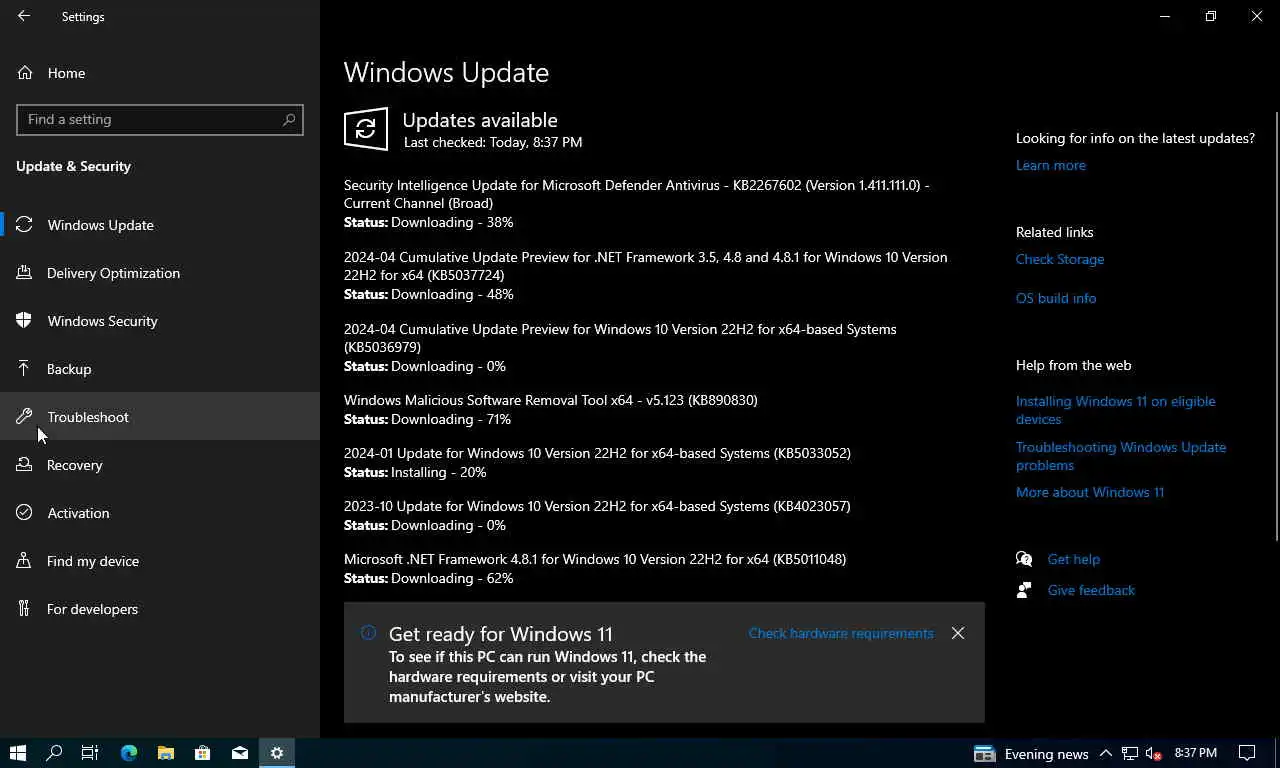Click the Installing - 20% status text
Screen dimensions: 1280x768
[439, 472]
